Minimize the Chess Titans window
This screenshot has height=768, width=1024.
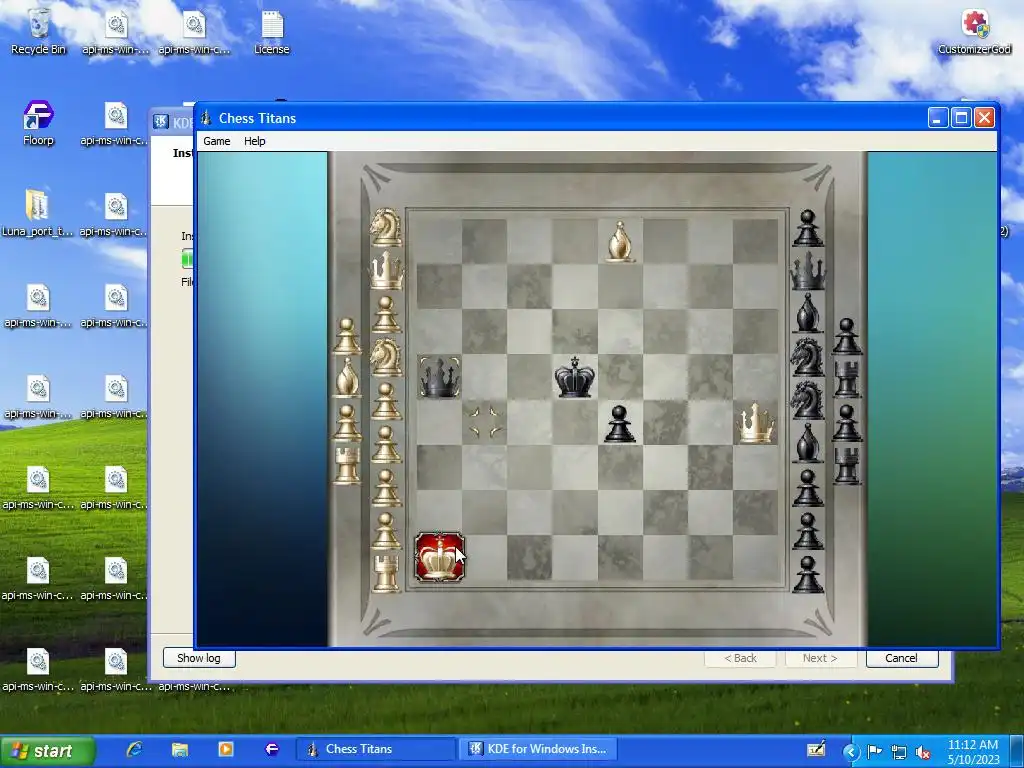tap(938, 118)
